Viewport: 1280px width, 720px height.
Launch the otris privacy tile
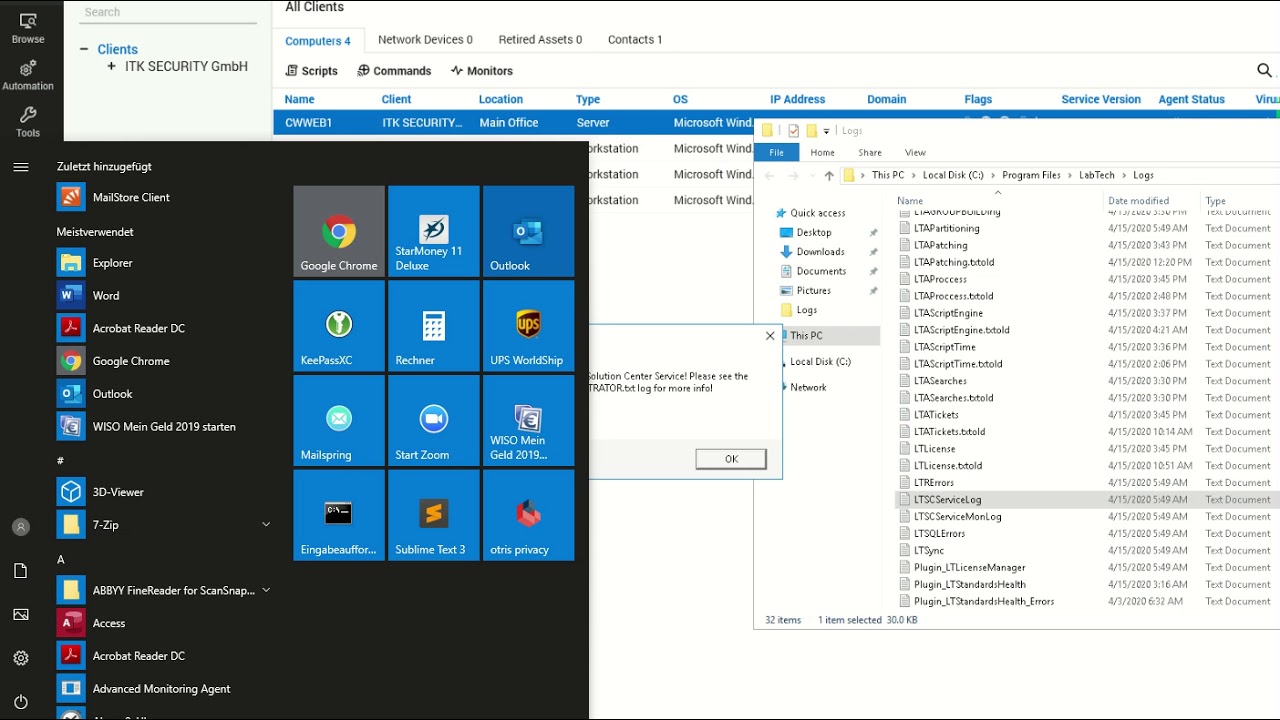tap(529, 516)
